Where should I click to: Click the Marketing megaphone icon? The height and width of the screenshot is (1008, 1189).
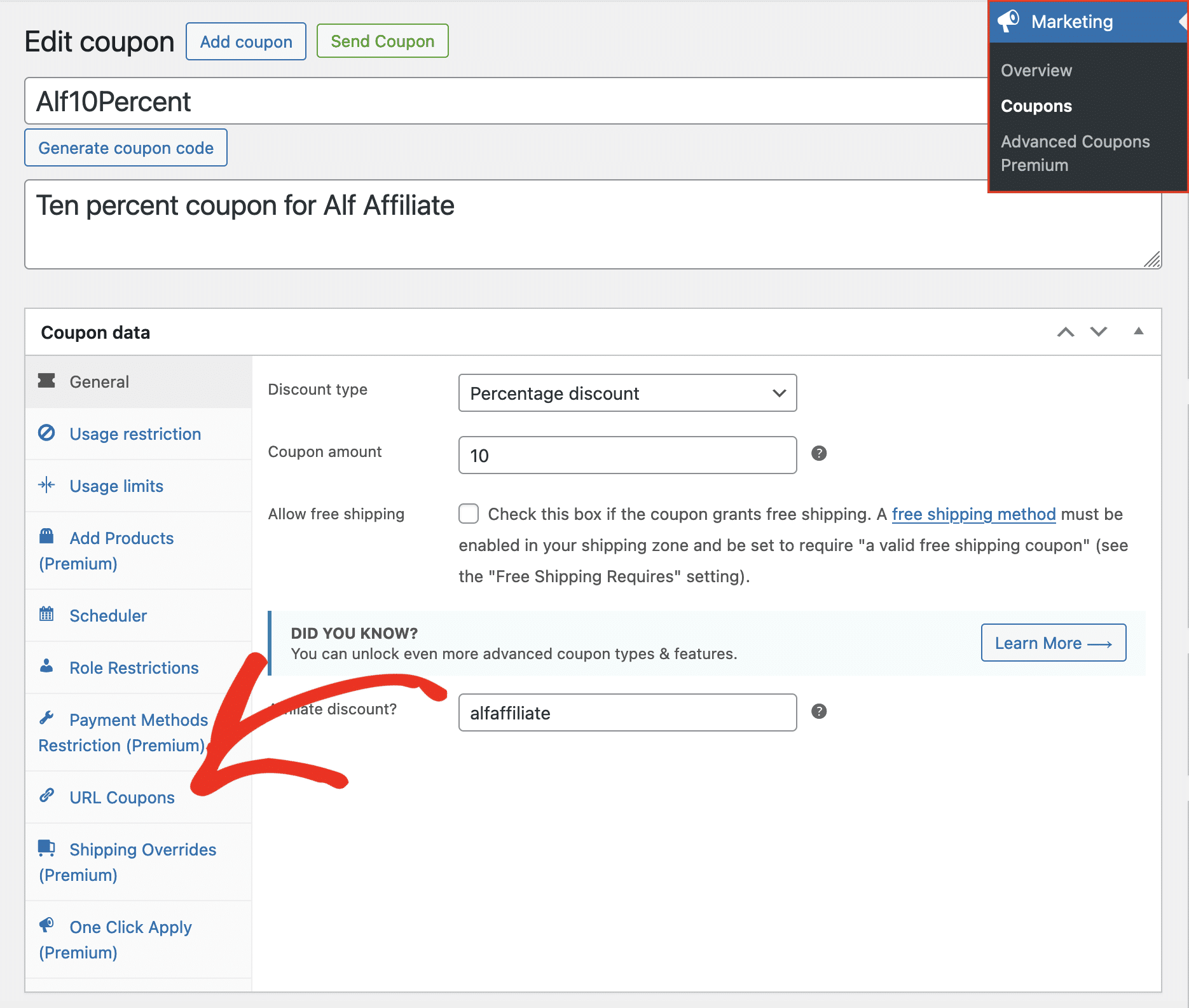[1008, 21]
